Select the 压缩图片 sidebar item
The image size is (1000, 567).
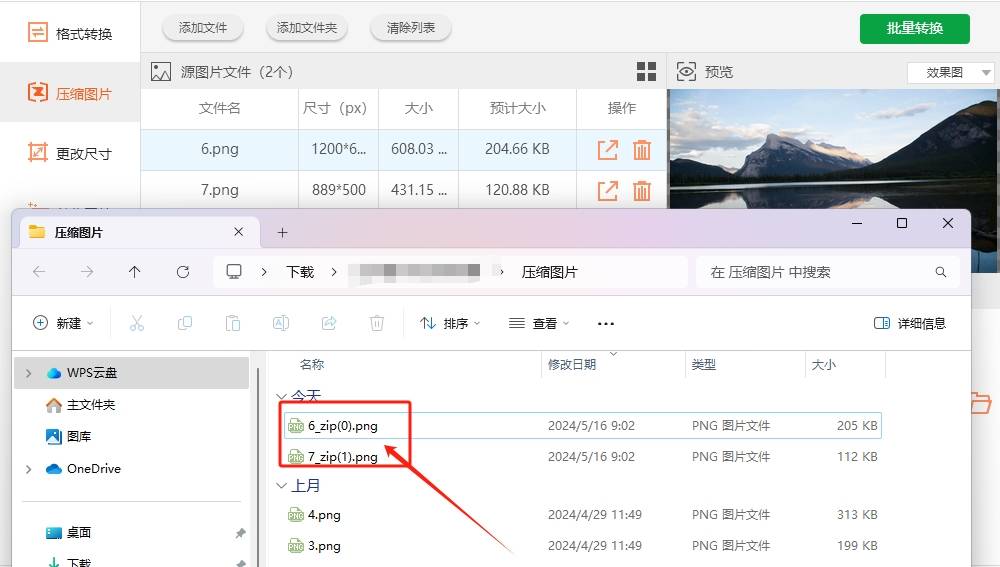coord(70,93)
